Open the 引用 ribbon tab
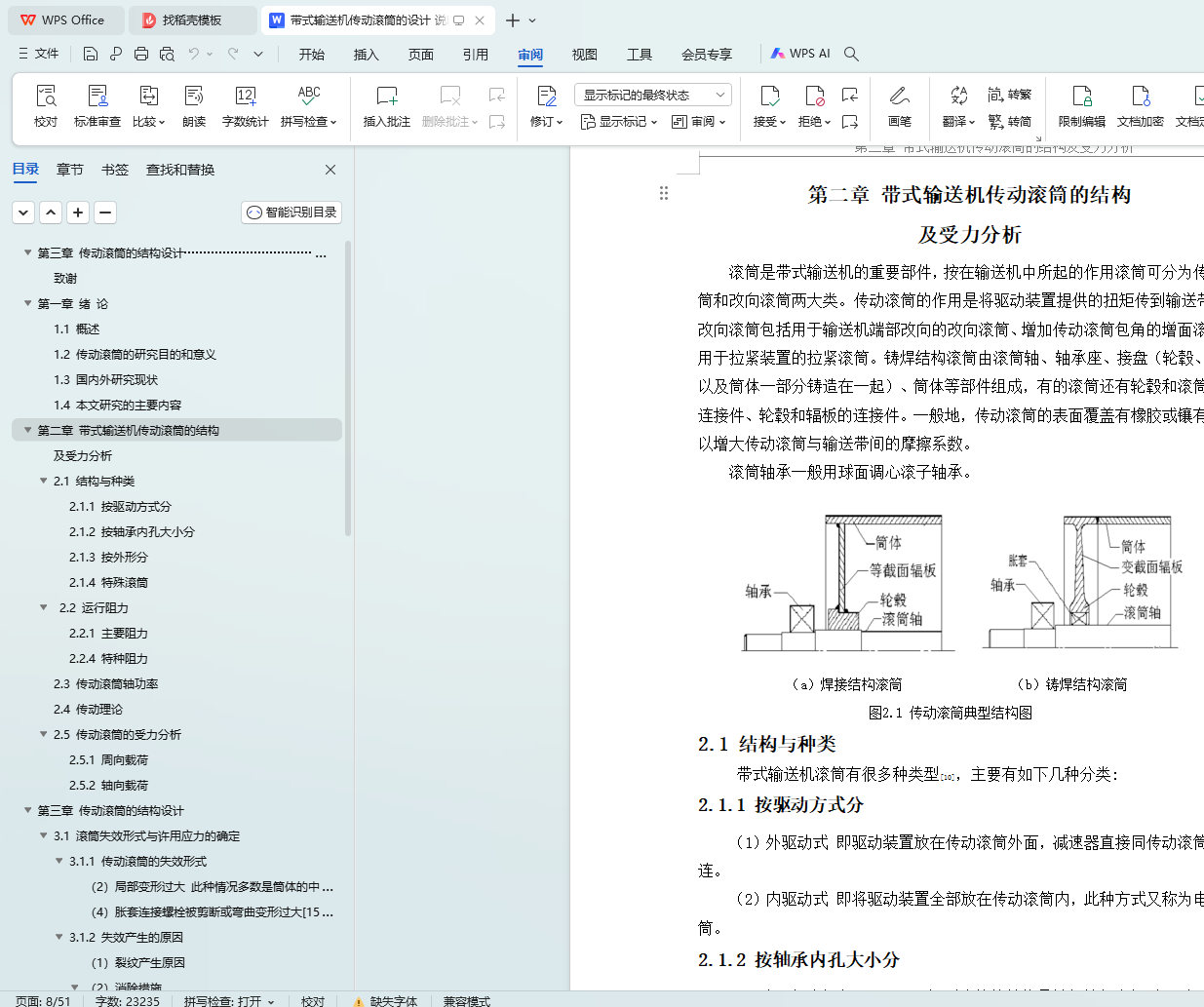Screen dimensions: 1204x1007 pos(476,54)
